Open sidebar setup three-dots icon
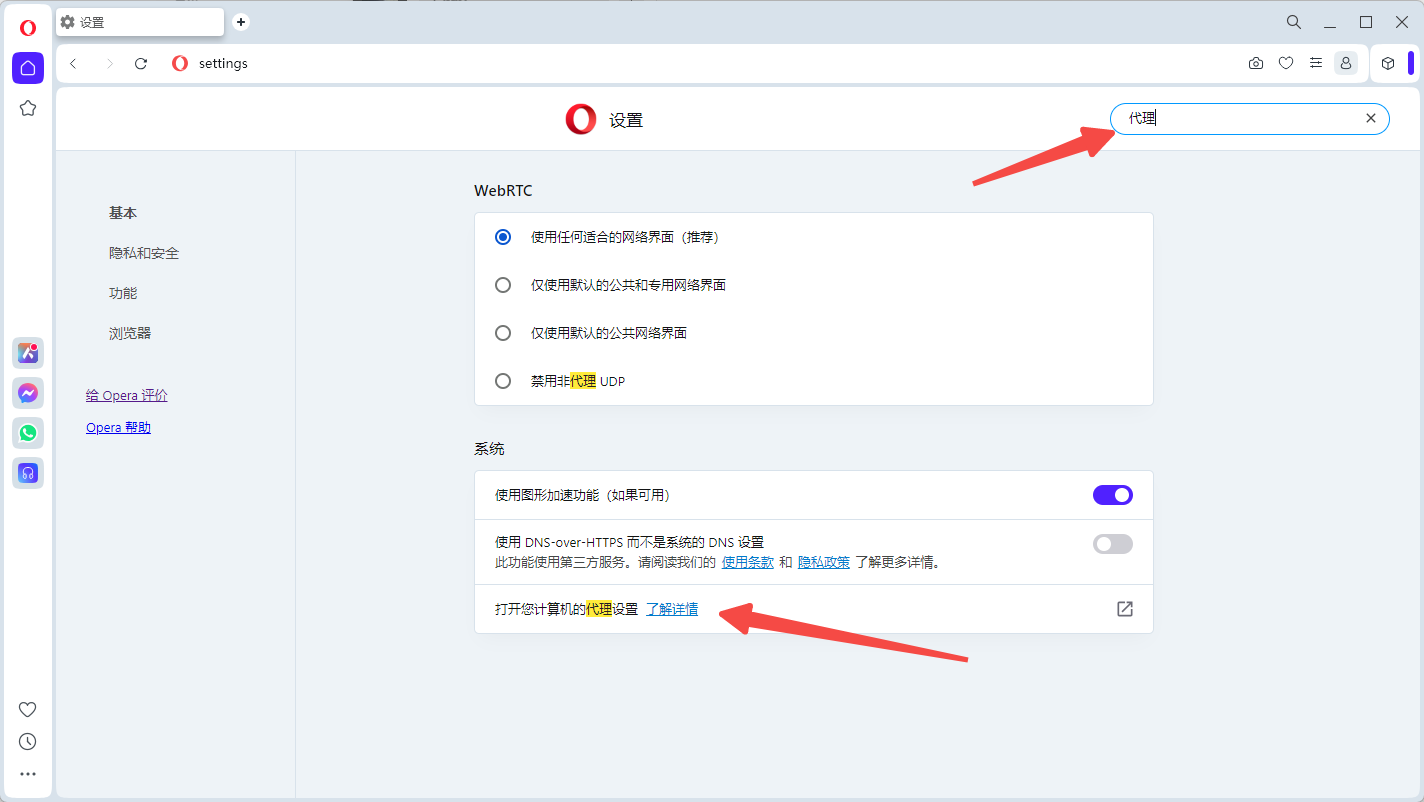This screenshot has height=802, width=1424. 28,774
